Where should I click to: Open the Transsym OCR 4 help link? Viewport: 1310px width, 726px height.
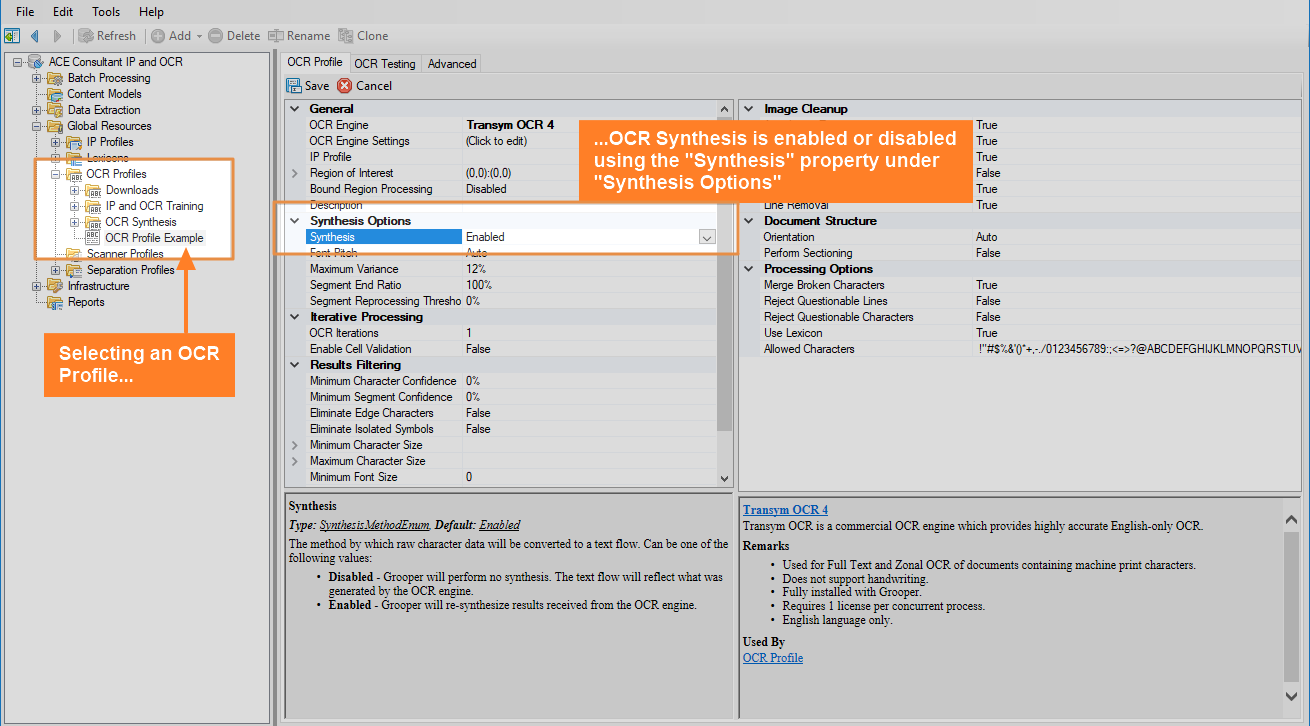[x=785, y=510]
